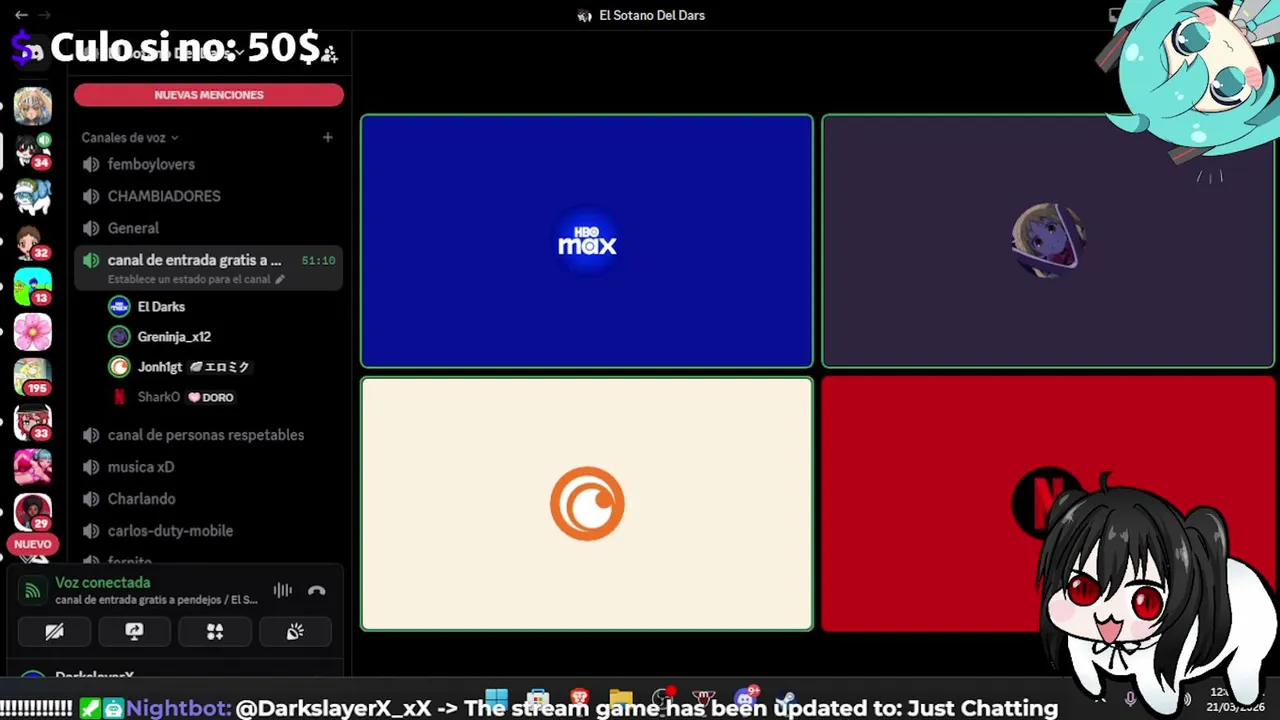Click the SharkO username
1280x720 pixels.
[x=159, y=397]
